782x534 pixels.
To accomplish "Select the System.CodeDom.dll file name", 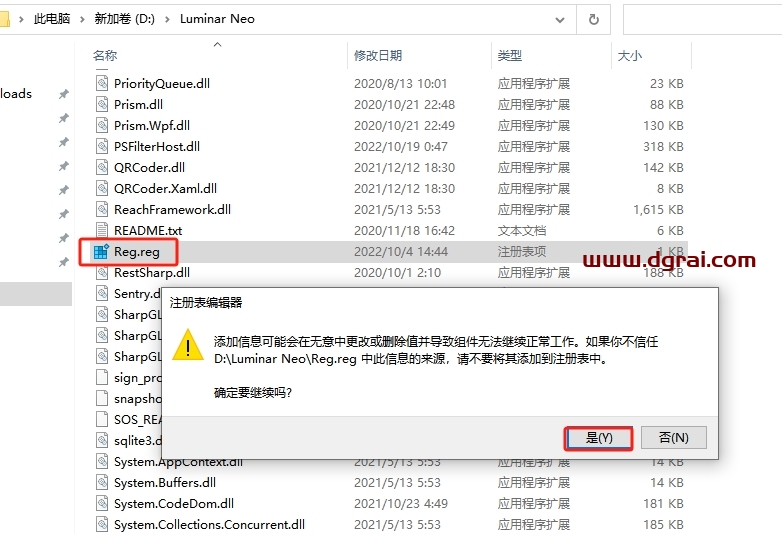I will coord(174,503).
